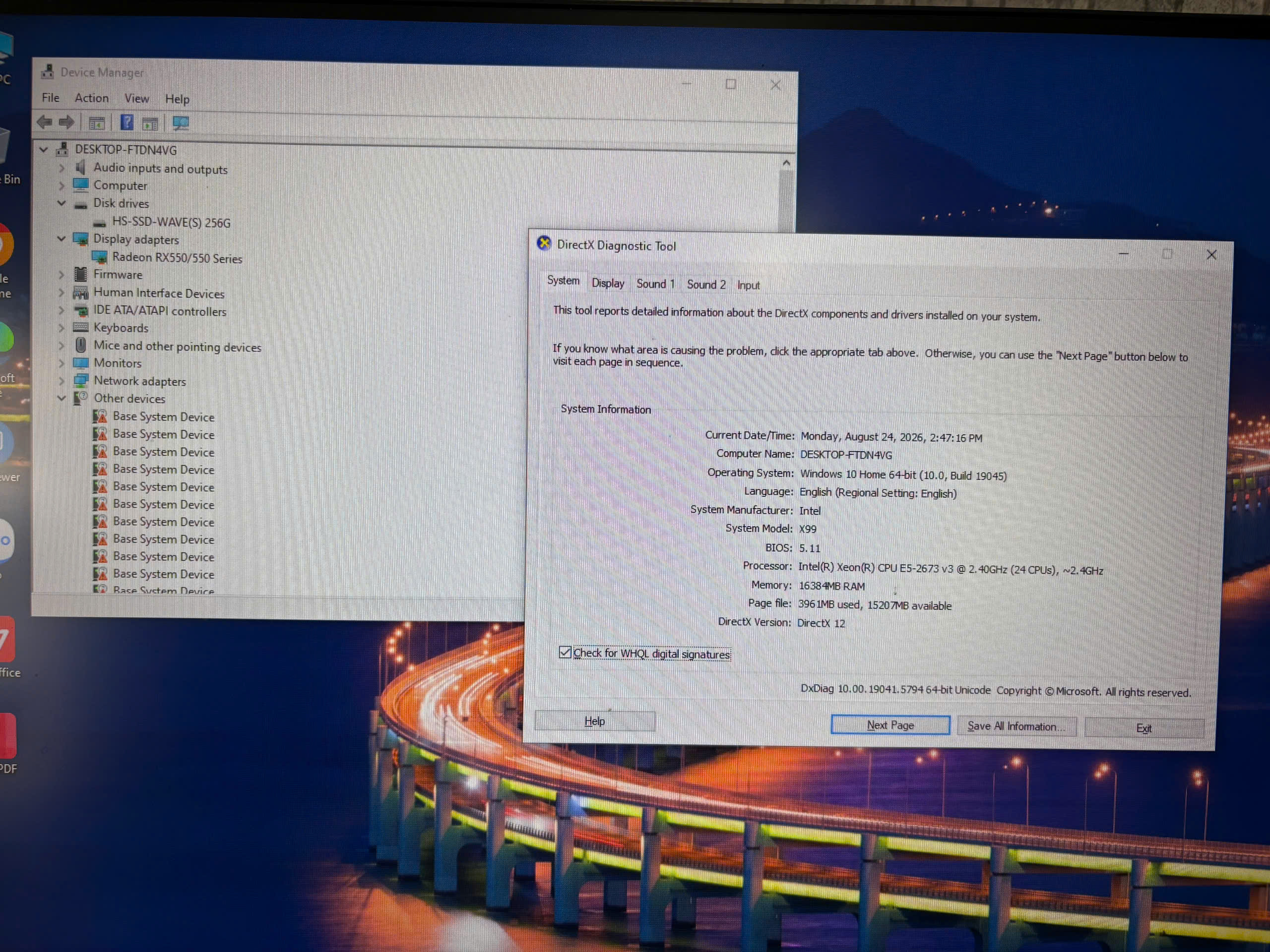Click the Show/Hide Console Tree toolbar icon
The height and width of the screenshot is (952, 1270).
(x=96, y=123)
